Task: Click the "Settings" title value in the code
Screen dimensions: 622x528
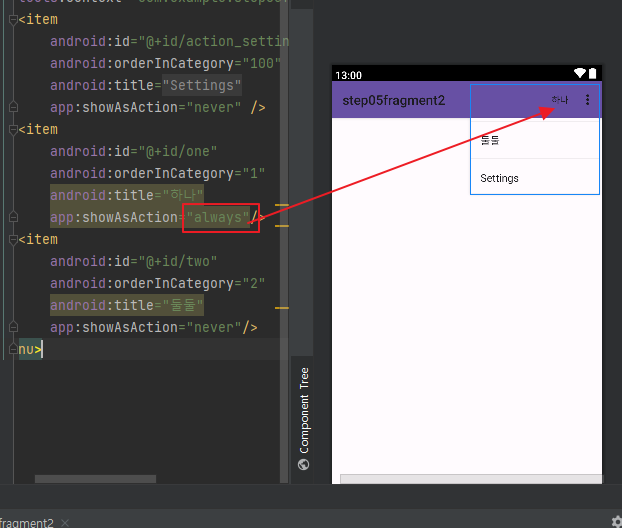Action: [202, 85]
